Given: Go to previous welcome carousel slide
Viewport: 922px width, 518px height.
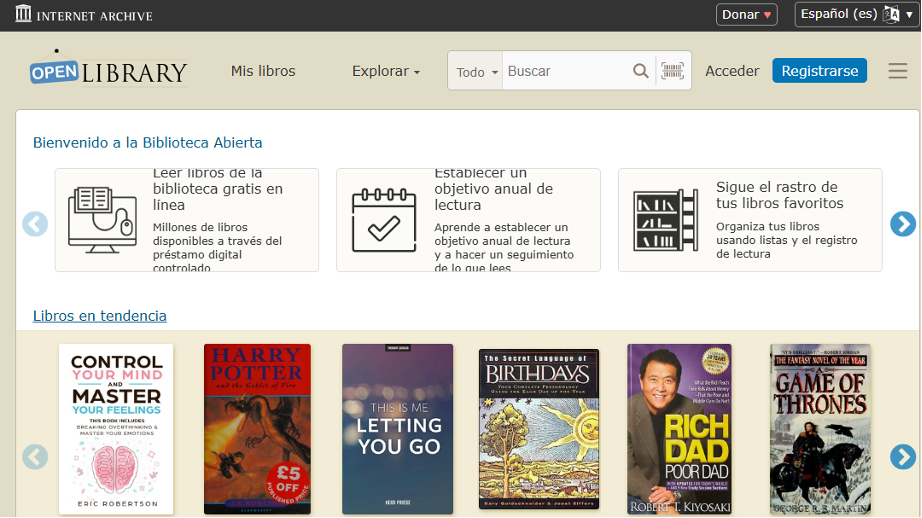Looking at the screenshot, I should pyautogui.click(x=35, y=224).
